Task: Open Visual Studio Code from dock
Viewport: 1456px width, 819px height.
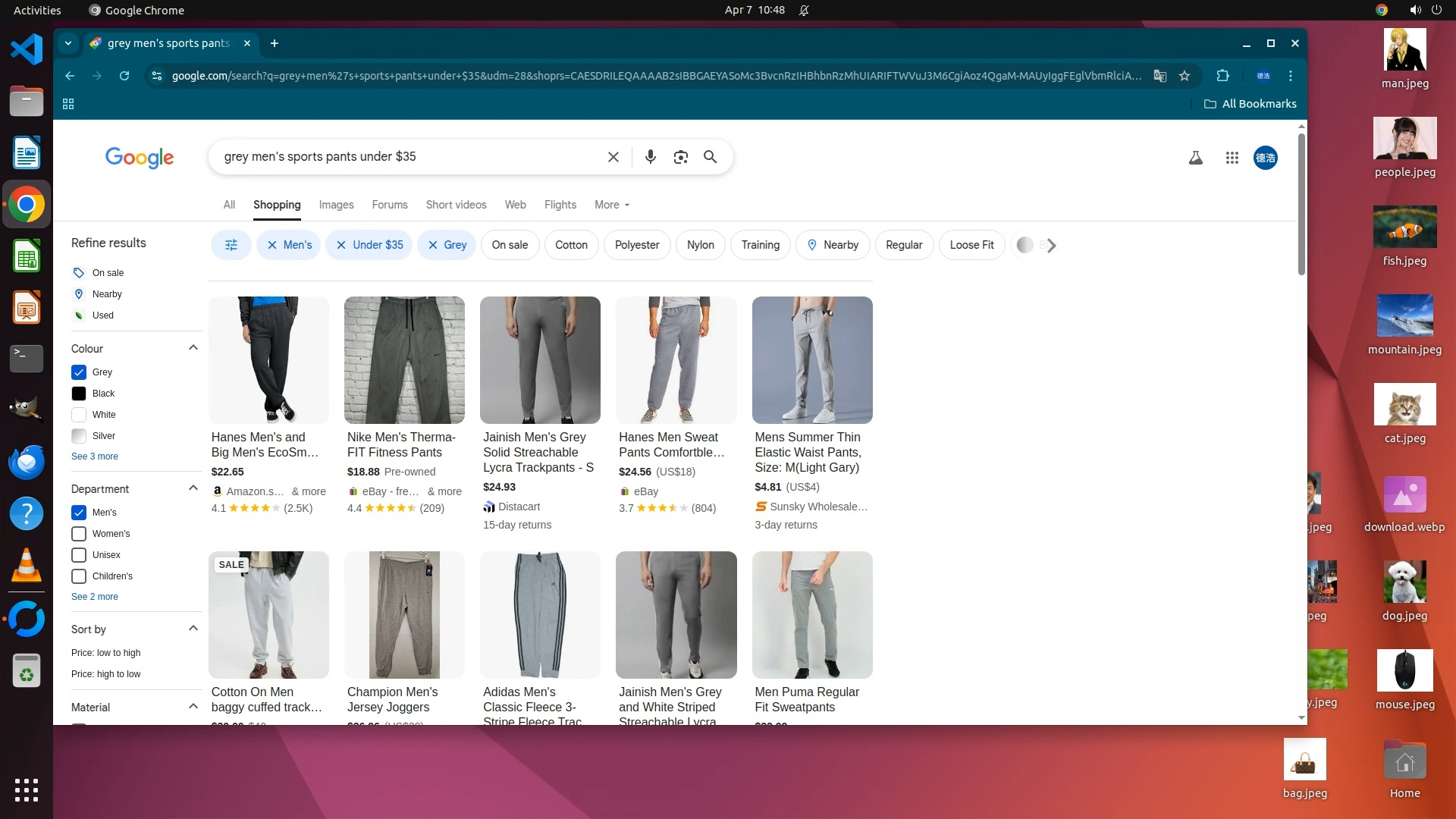Action: click(x=27, y=49)
